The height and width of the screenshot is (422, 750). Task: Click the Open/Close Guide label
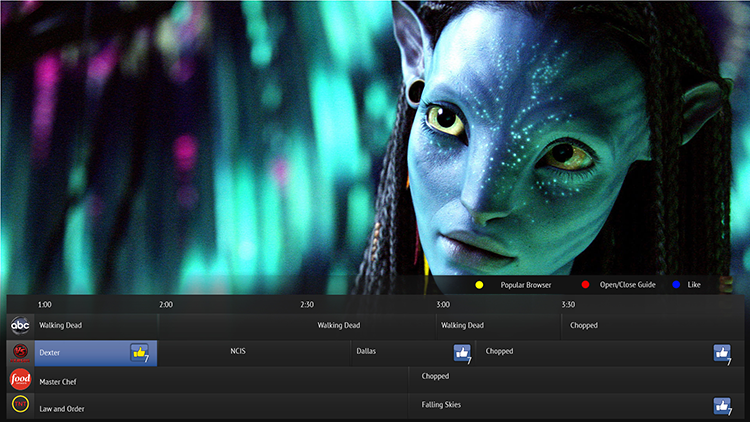click(x=627, y=285)
